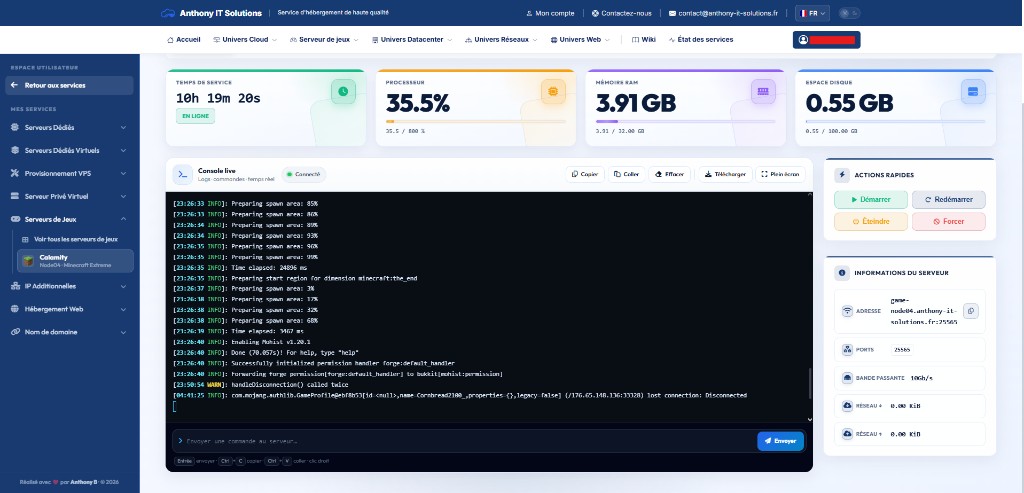Click the clock icon in Temps de service card
This screenshot has height=493, width=1024.
[x=344, y=92]
